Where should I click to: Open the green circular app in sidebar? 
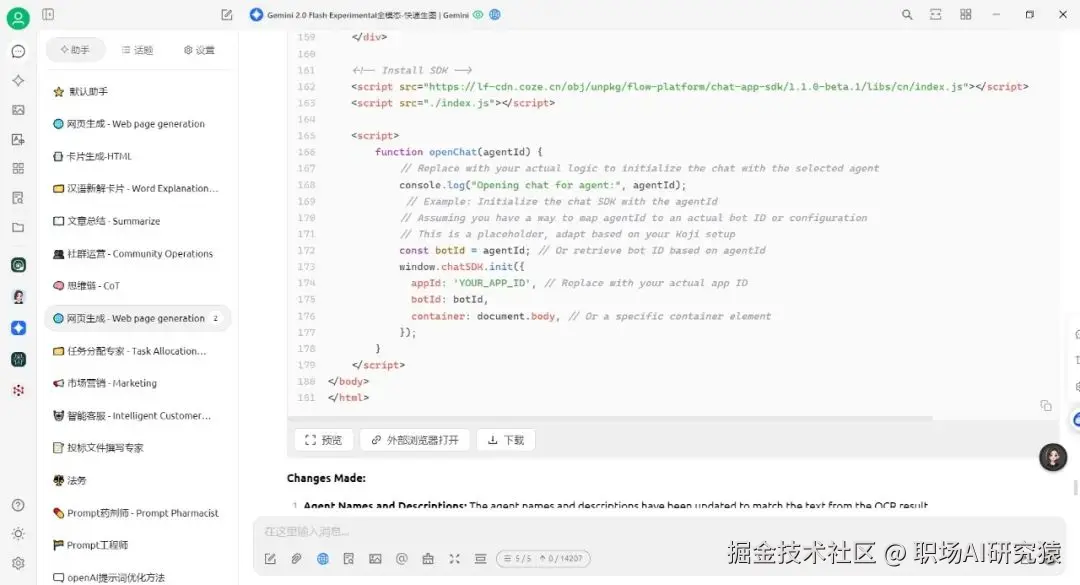click(19, 265)
